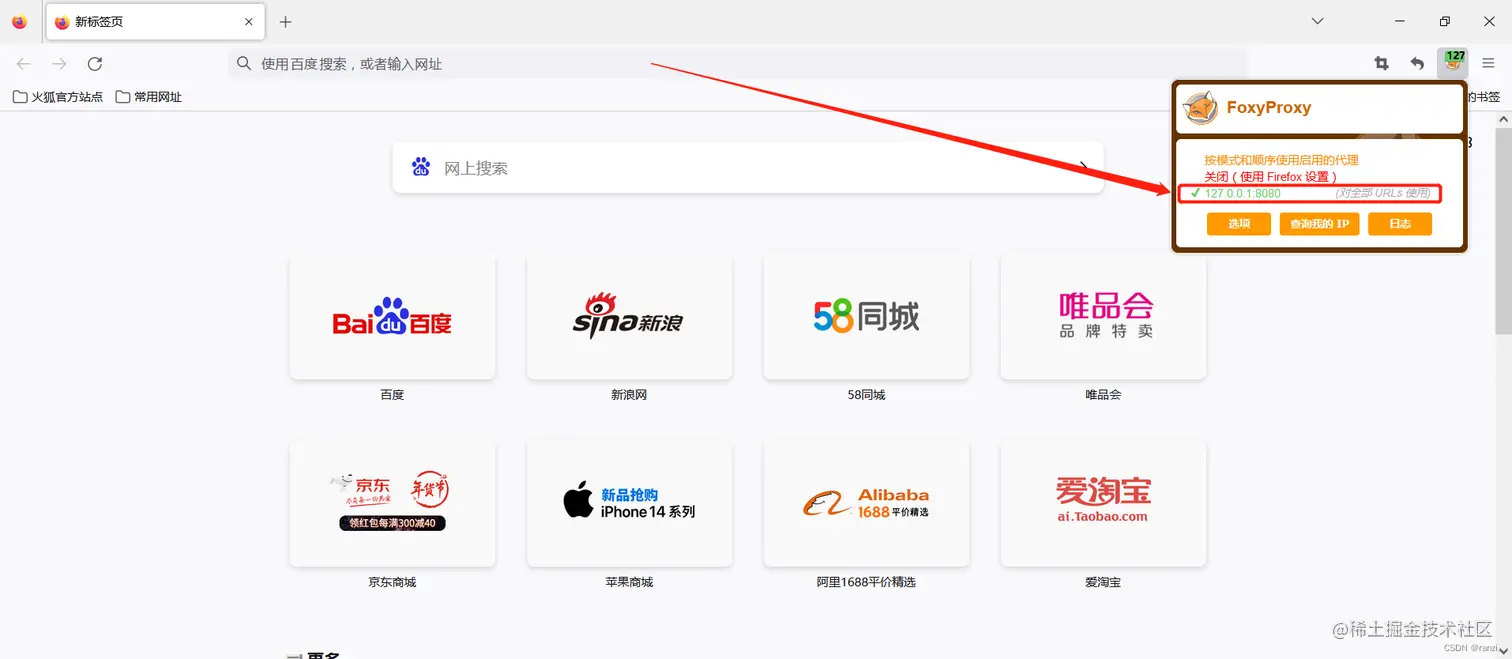Image resolution: width=1512 pixels, height=659 pixels.
Task: Click the magnifier icon in address bar
Action: tap(244, 64)
